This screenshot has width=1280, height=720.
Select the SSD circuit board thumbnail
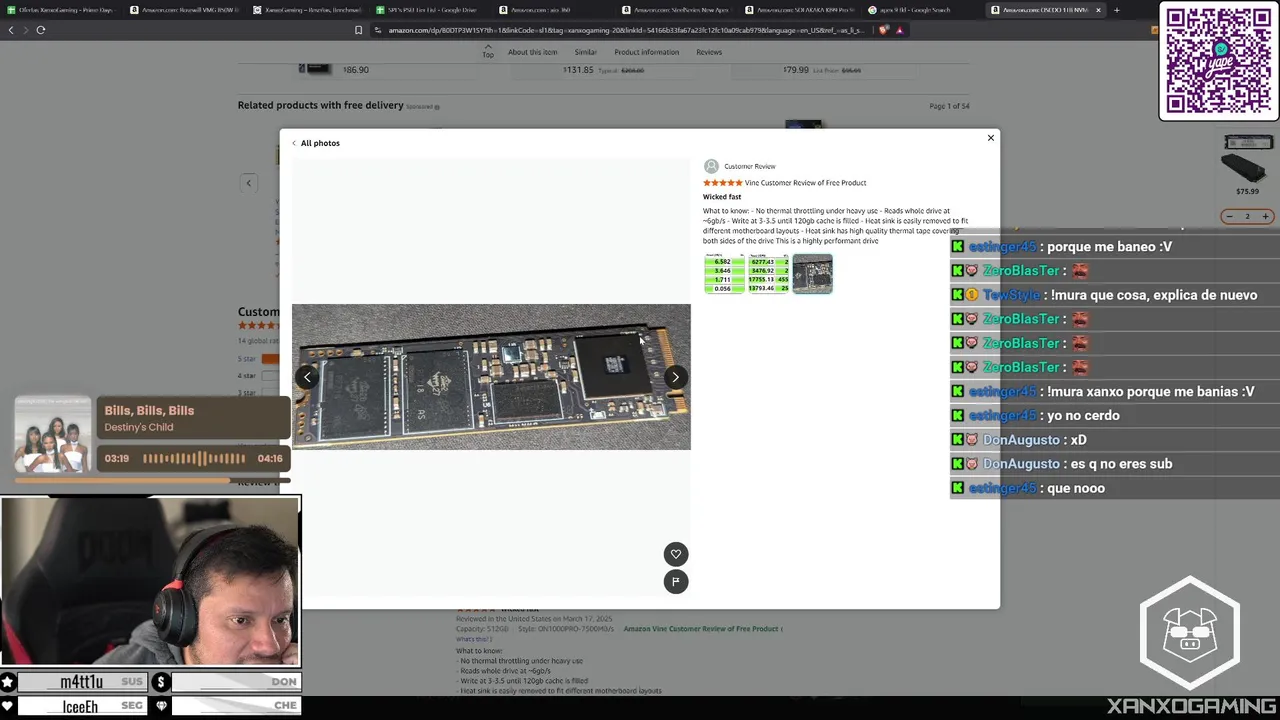point(812,274)
